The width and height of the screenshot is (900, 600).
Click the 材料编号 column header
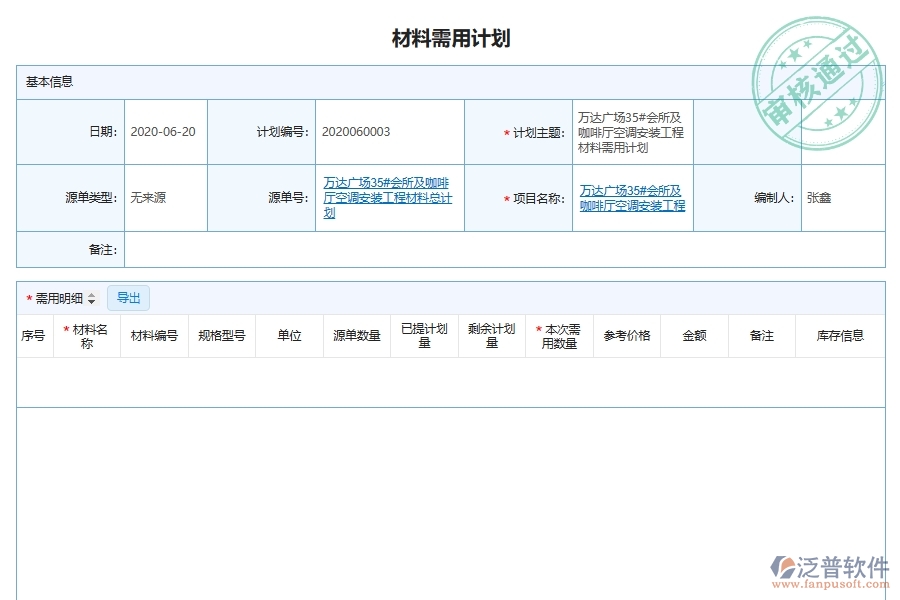coord(154,335)
